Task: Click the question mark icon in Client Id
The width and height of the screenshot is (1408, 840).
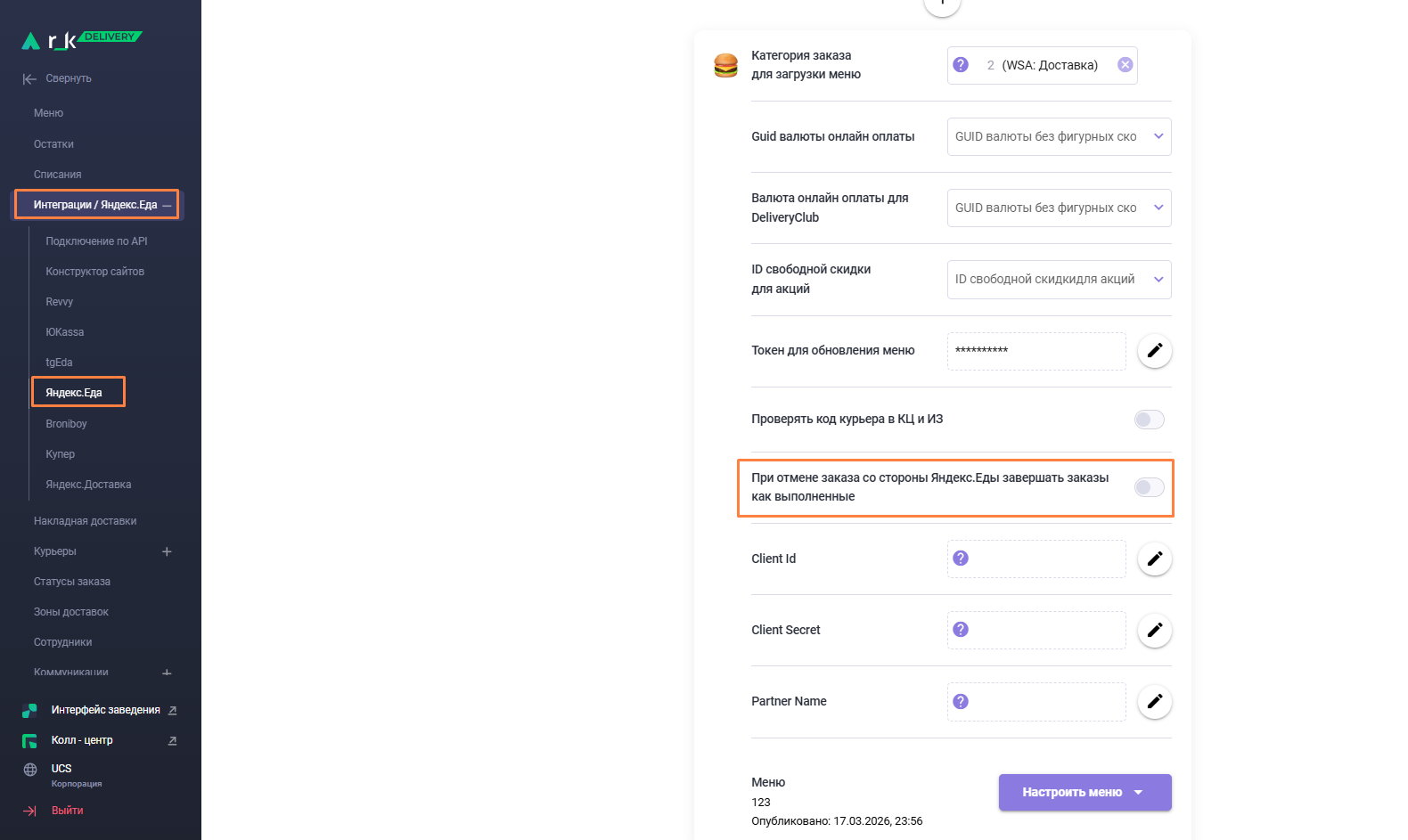Action: tap(961, 559)
